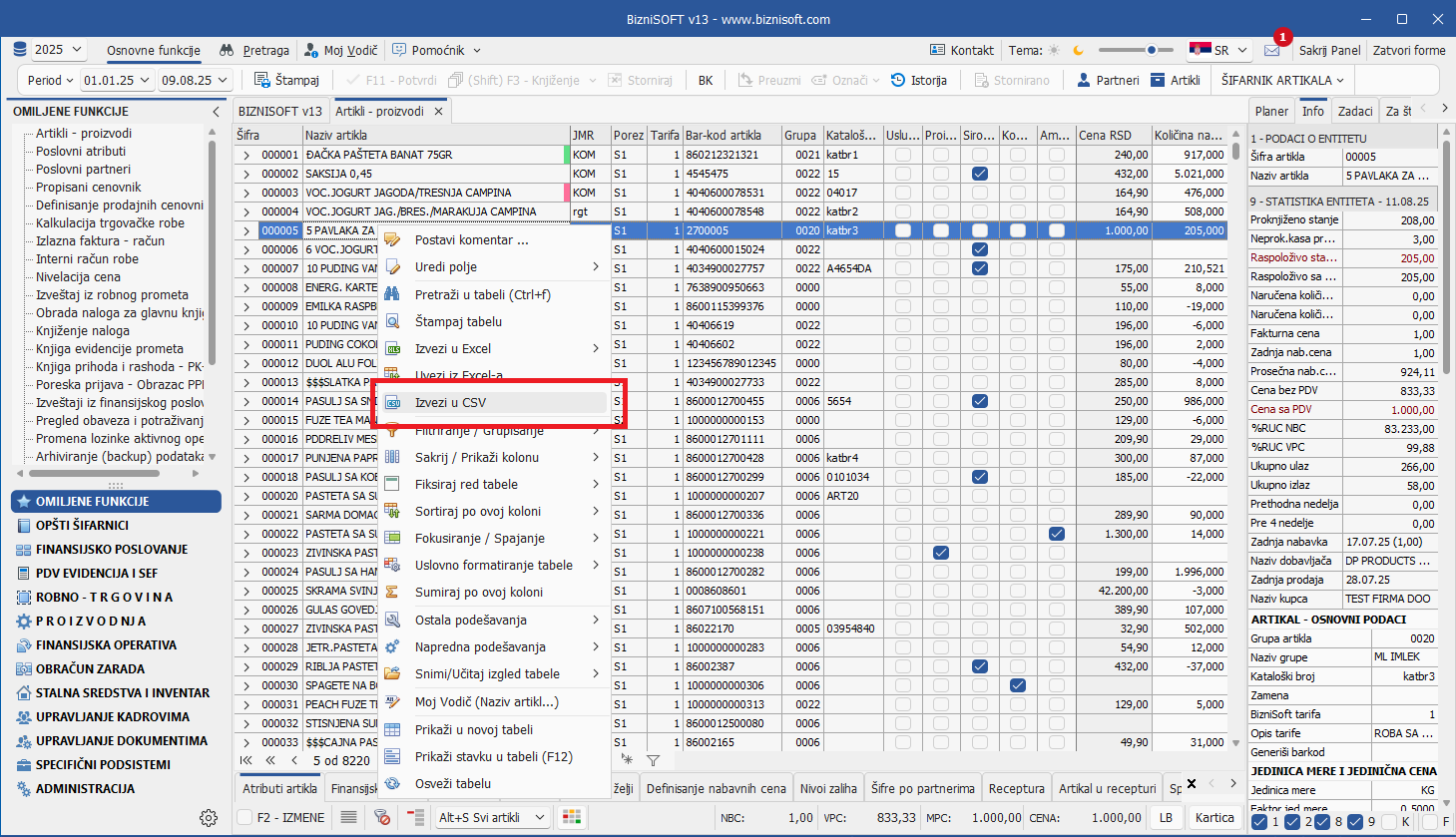Click the Pretraga binoculars icon
1456x837 pixels.
(227, 50)
